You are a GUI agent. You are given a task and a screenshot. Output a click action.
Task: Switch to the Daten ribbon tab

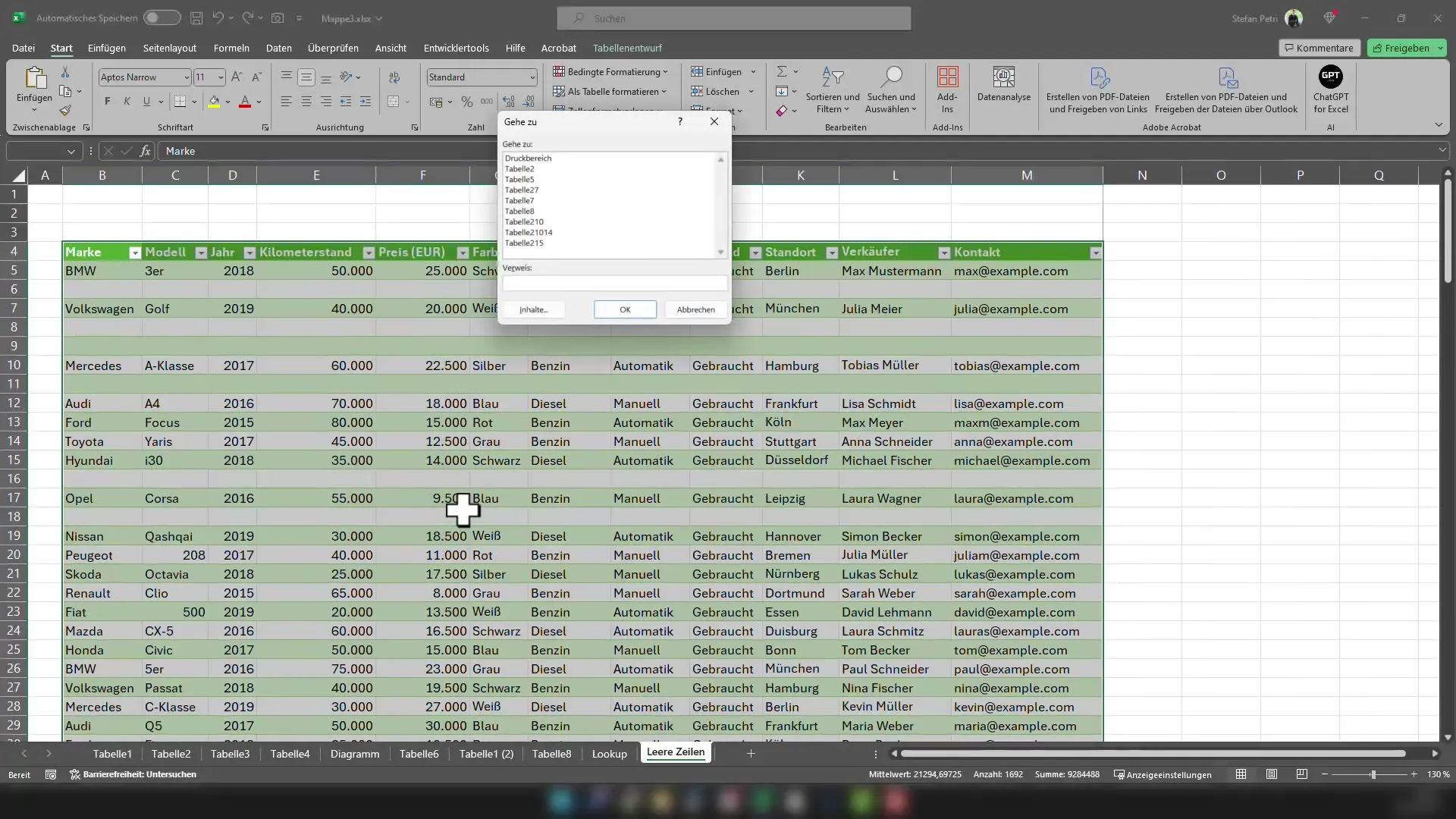tap(278, 48)
